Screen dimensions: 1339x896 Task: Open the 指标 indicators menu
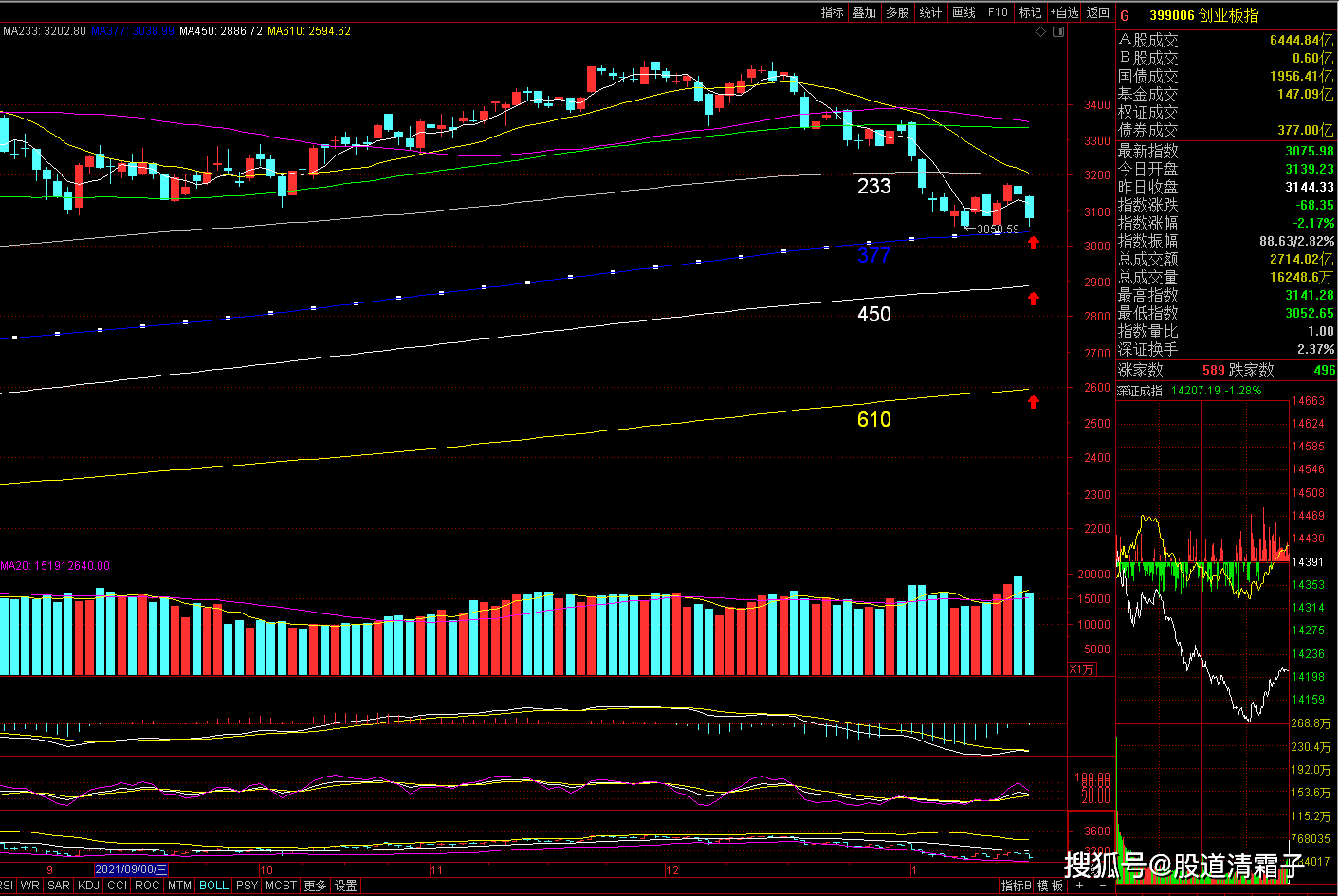click(x=832, y=12)
